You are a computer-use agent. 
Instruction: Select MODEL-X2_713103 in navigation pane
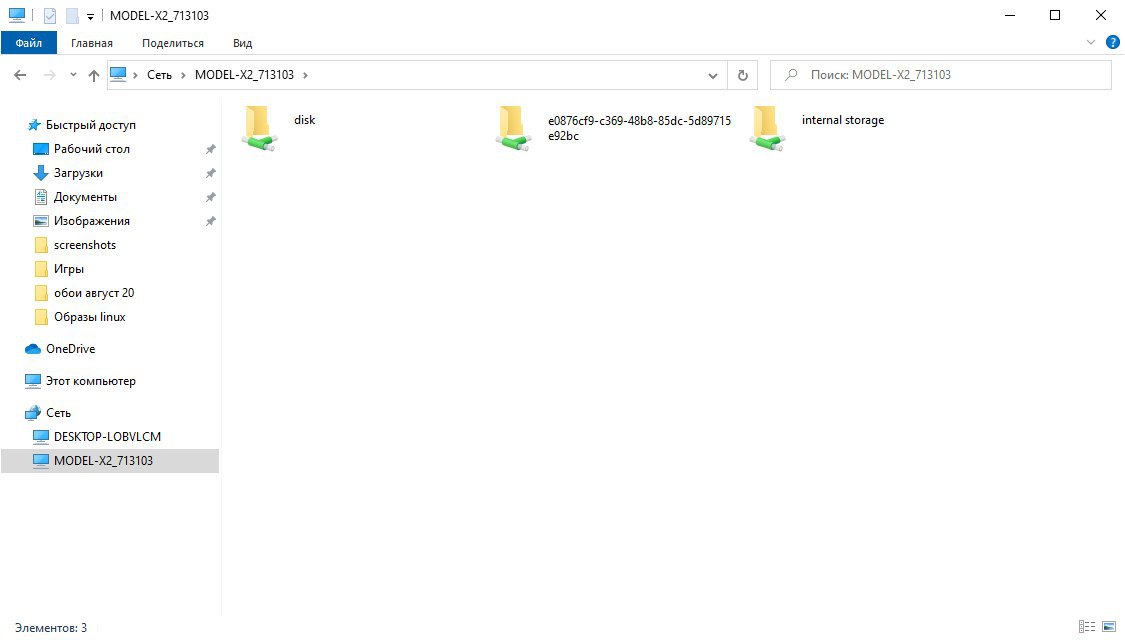click(110, 461)
